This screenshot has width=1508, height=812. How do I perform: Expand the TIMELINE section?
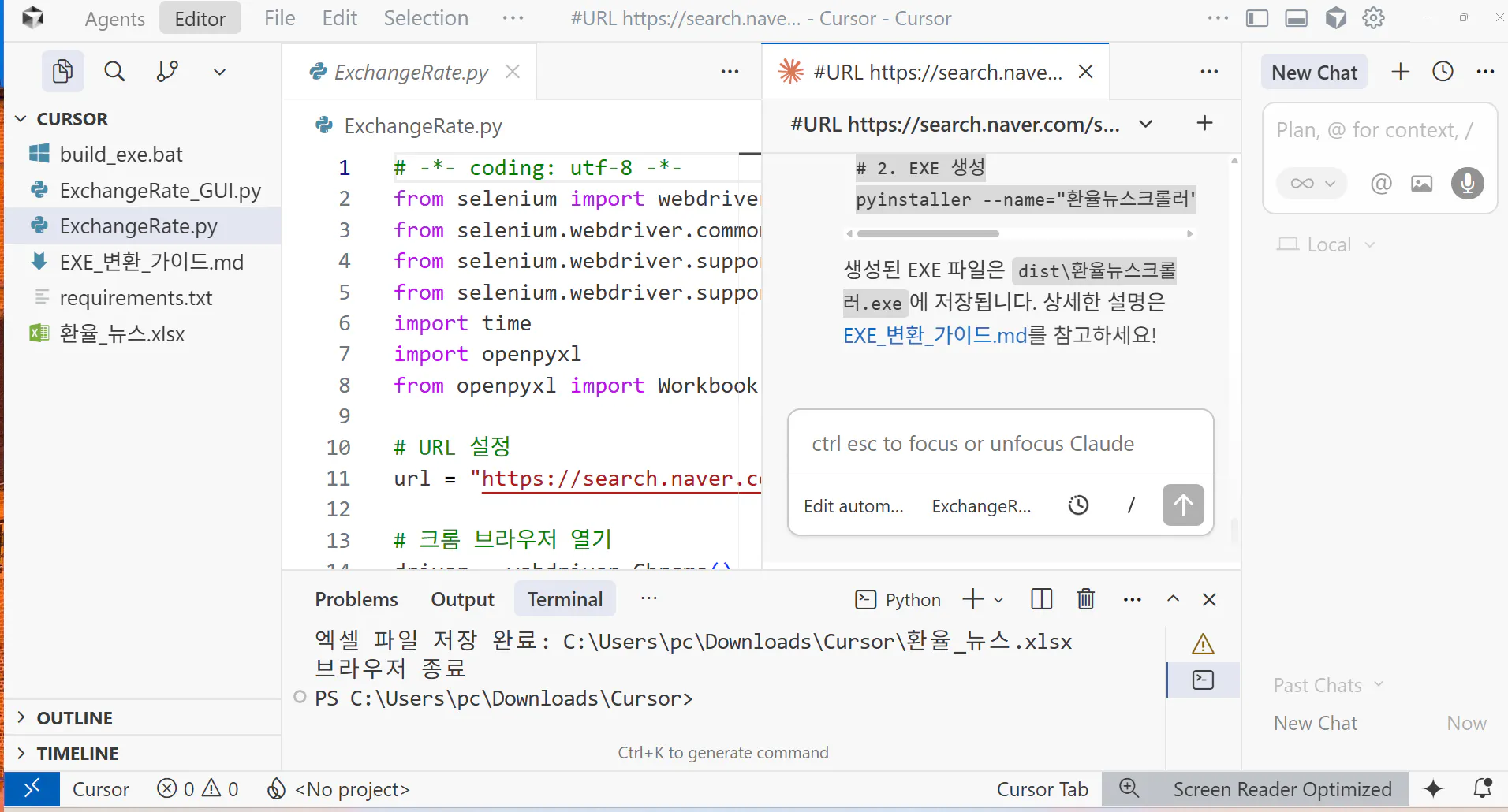(77, 754)
